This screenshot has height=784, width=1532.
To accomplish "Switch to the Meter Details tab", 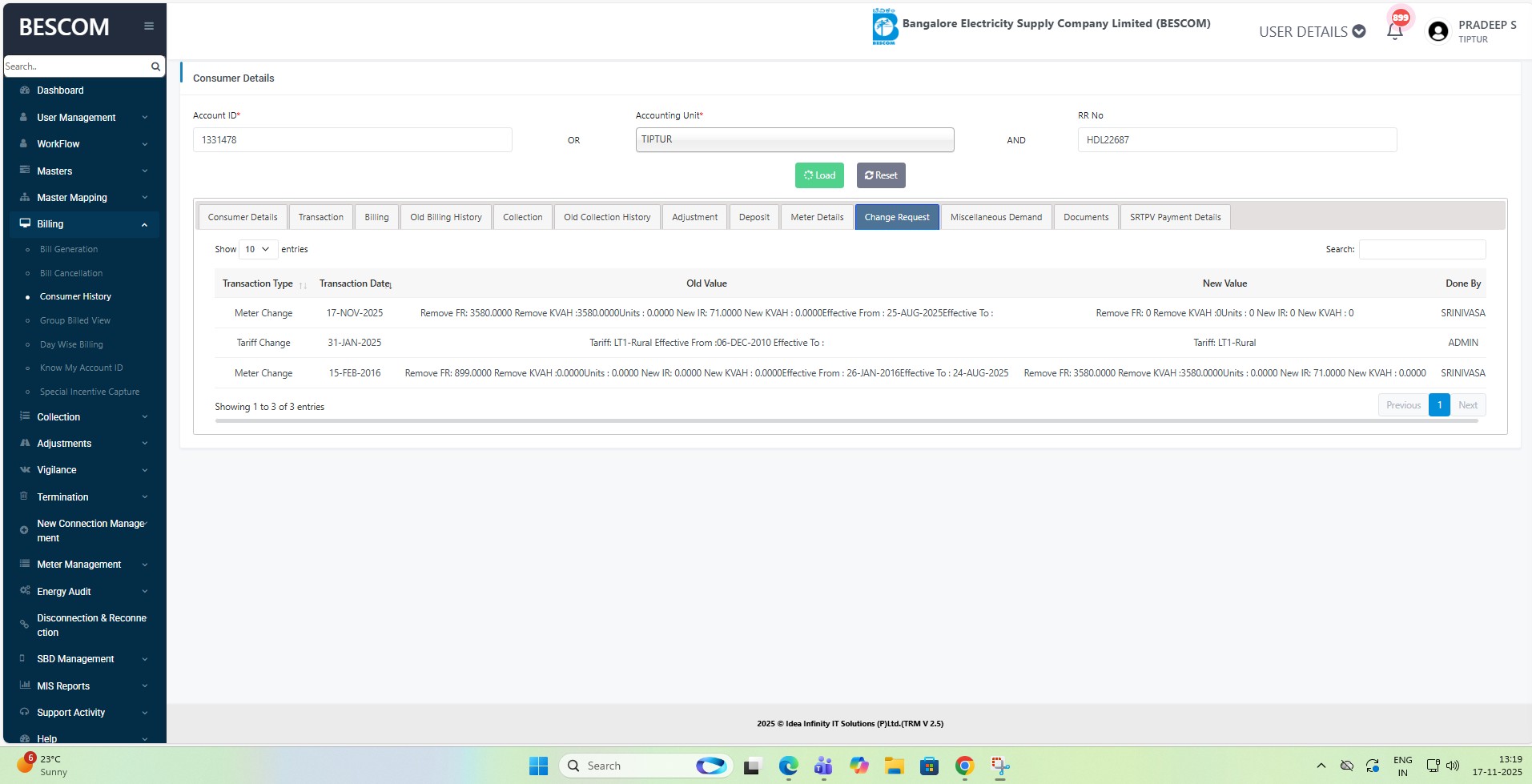I will [816, 217].
